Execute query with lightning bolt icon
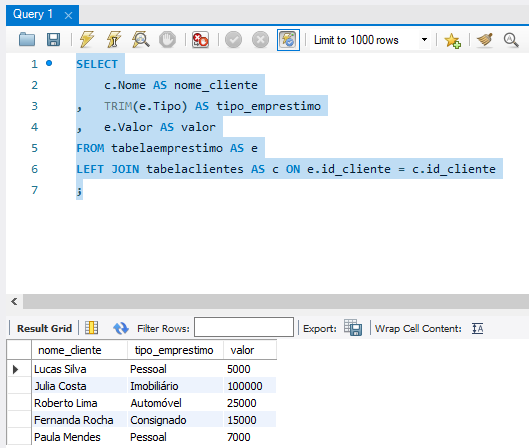 (87, 40)
